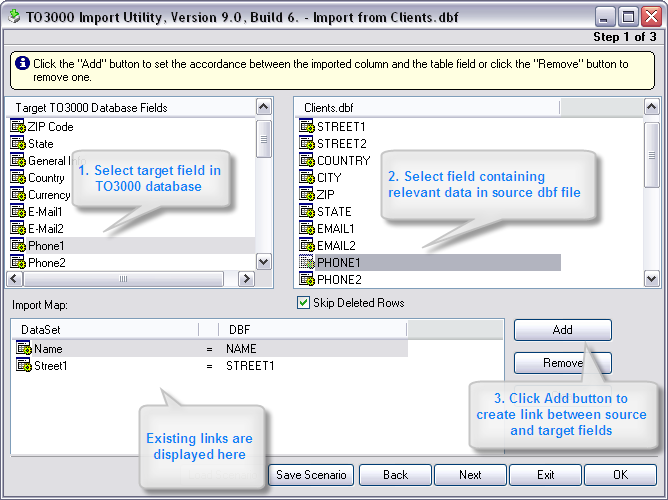Click the Currency field icon
The height and width of the screenshot is (500, 668).
pos(18,195)
